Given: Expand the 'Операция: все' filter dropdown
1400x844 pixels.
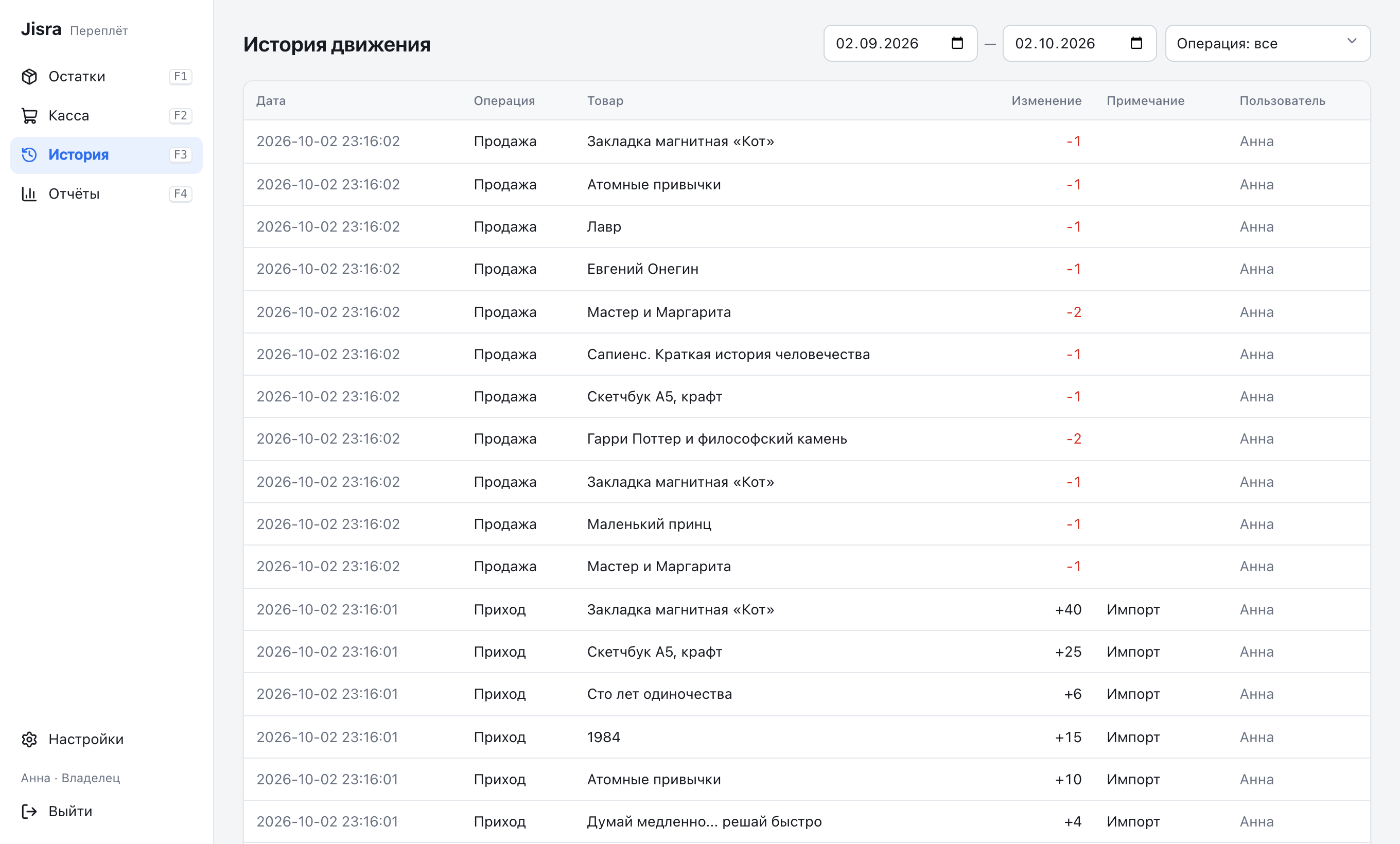Looking at the screenshot, I should tap(1268, 43).
